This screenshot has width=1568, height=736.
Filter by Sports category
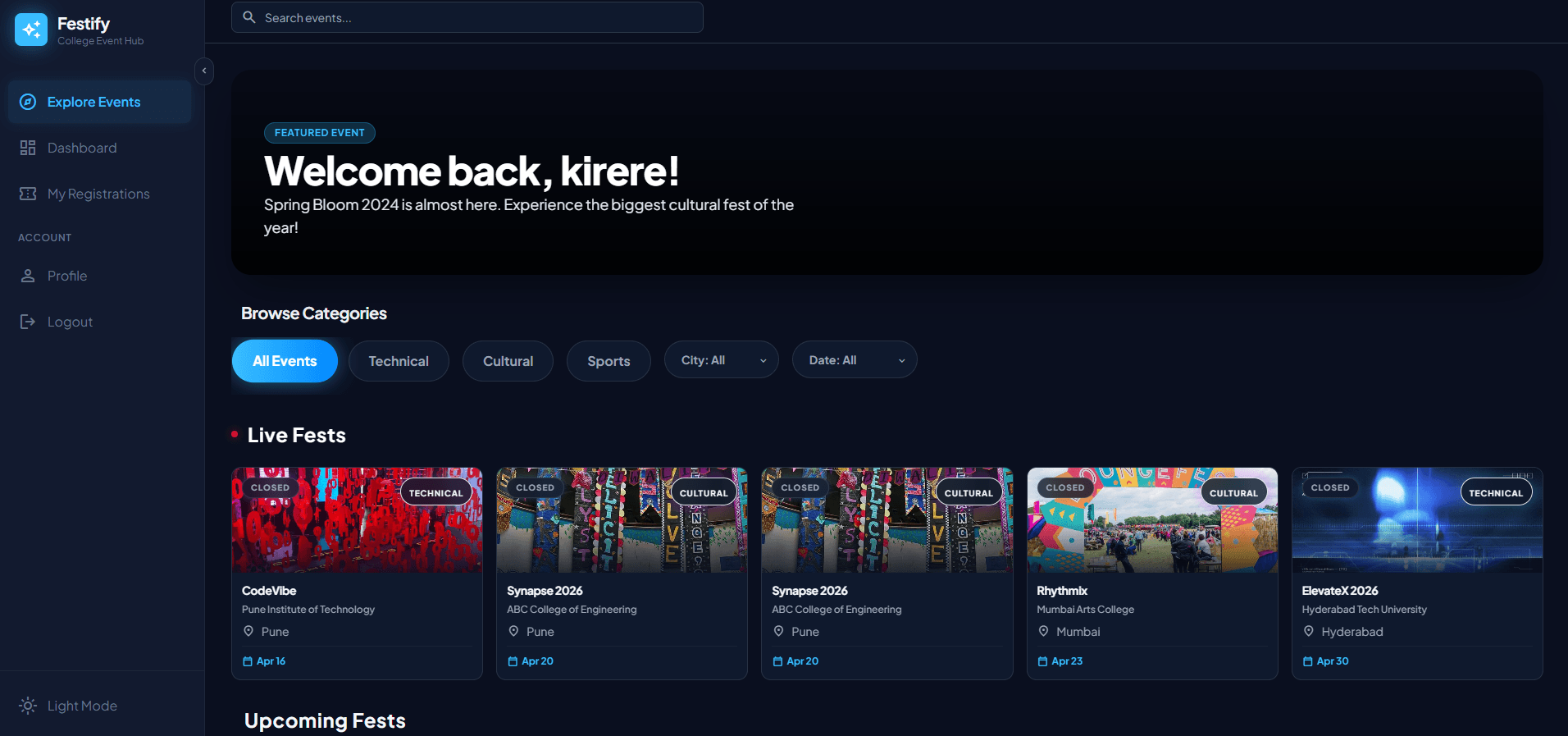point(609,361)
